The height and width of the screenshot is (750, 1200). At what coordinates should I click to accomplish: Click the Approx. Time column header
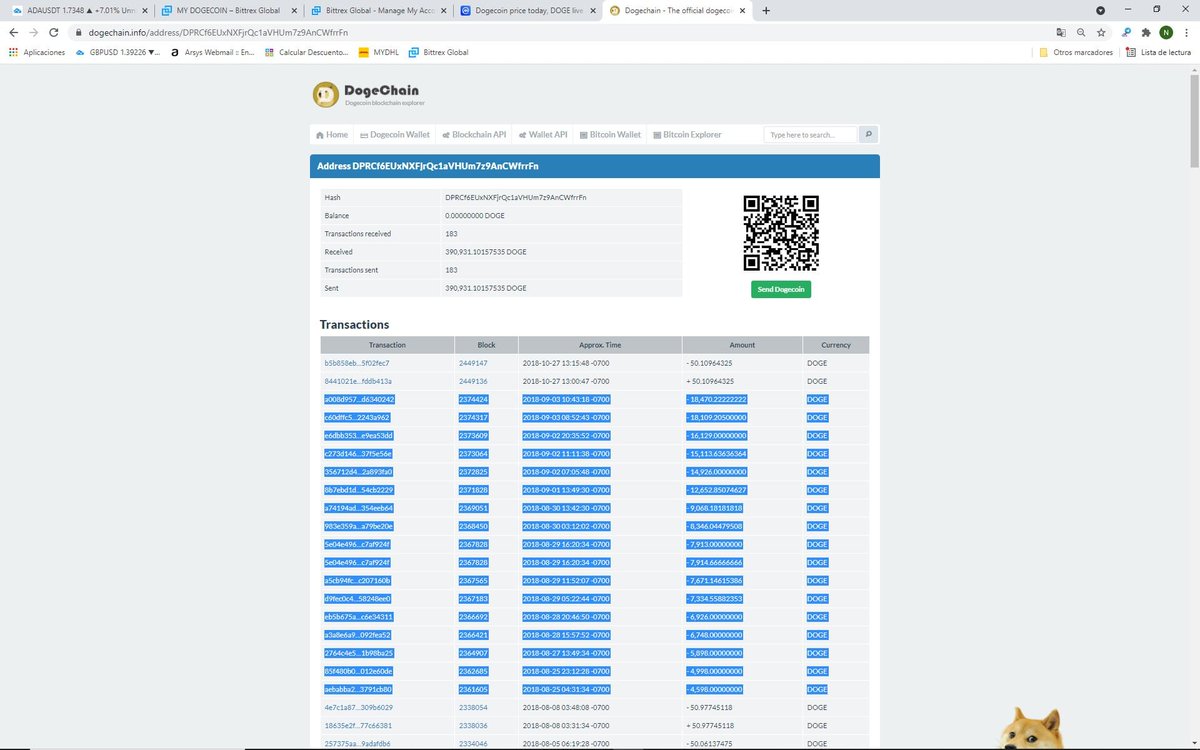click(600, 345)
